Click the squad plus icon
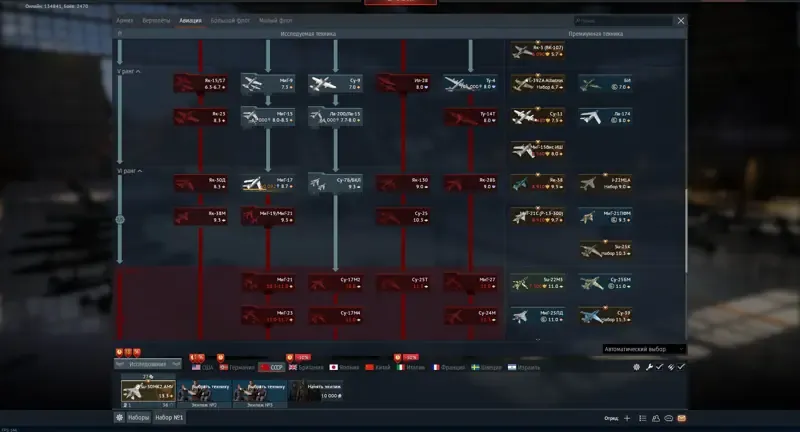 point(627,418)
